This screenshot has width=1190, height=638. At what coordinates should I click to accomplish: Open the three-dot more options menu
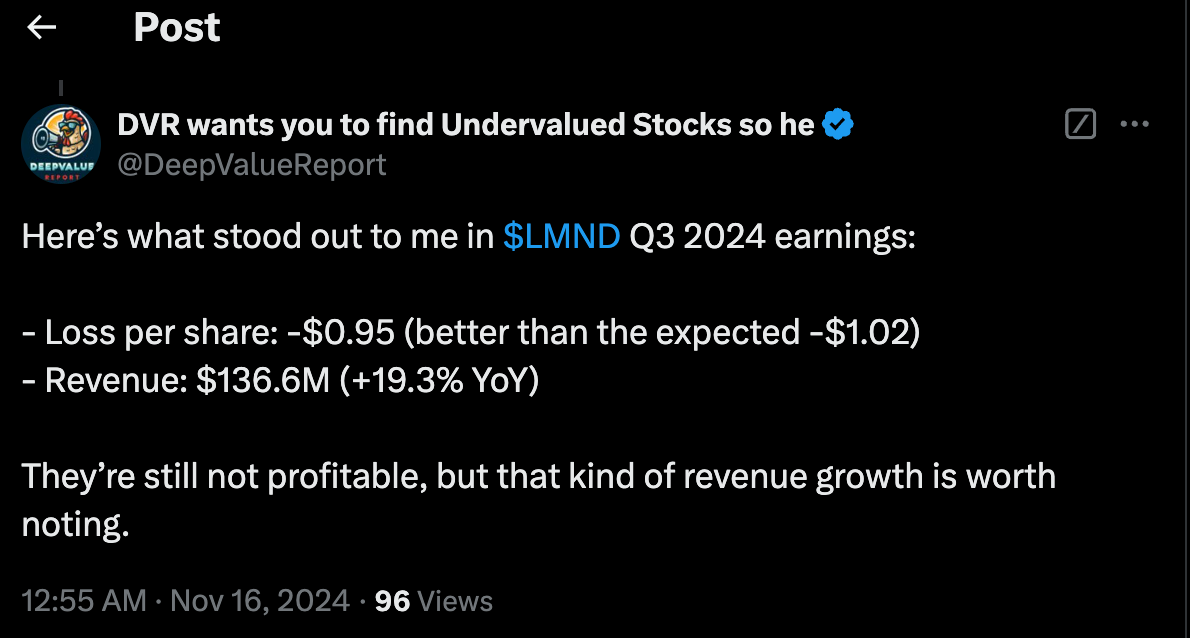click(1135, 125)
